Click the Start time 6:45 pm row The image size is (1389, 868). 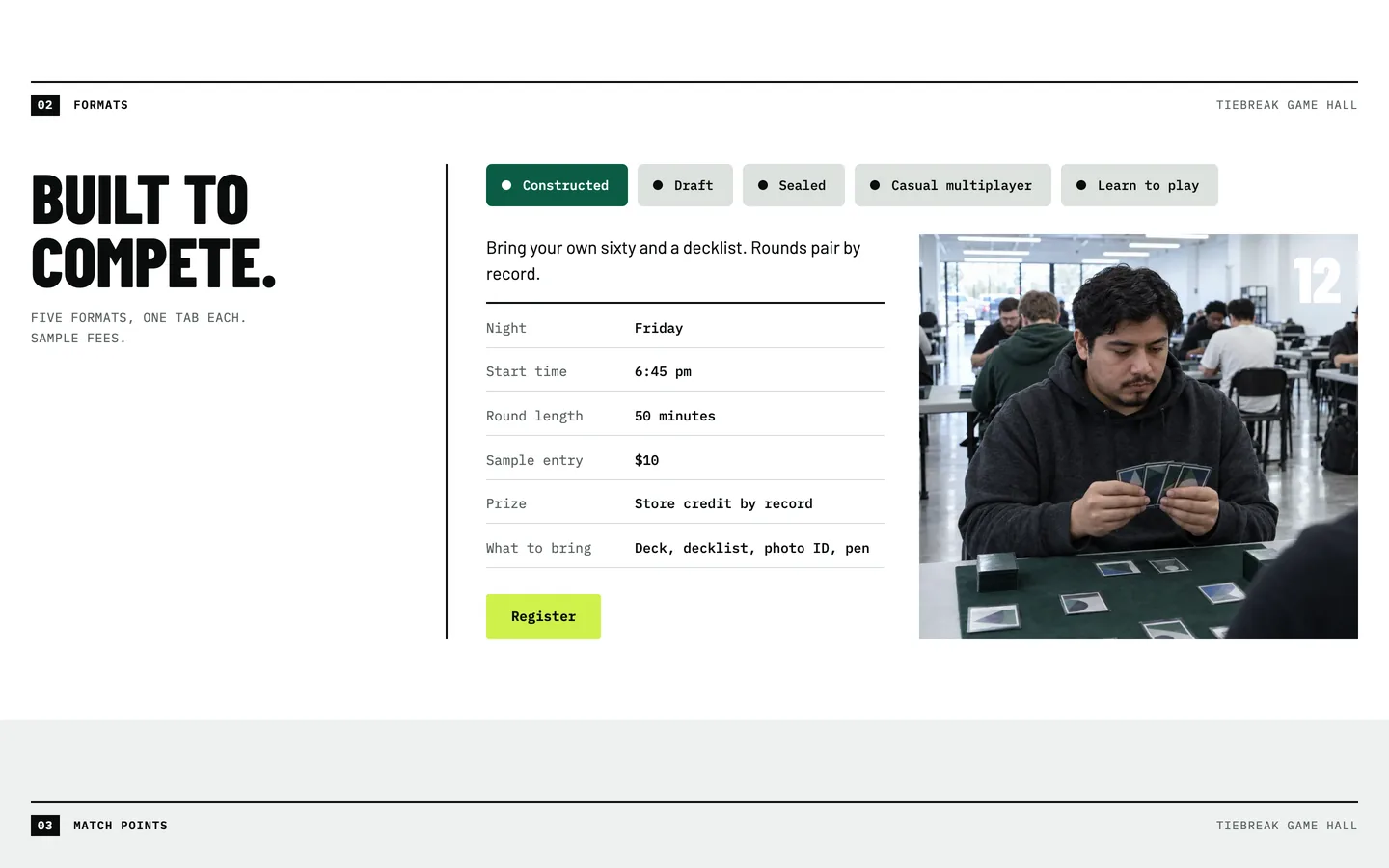[685, 371]
